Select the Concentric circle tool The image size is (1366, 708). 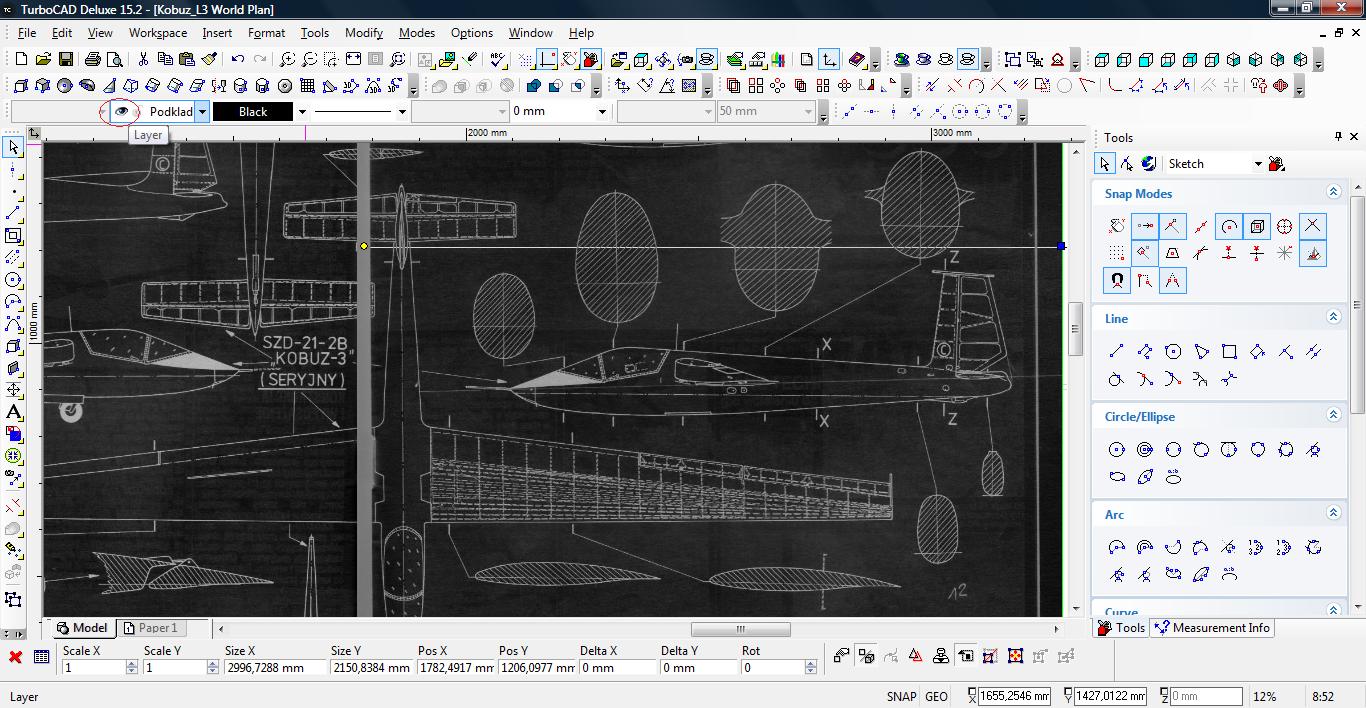[x=1145, y=450]
